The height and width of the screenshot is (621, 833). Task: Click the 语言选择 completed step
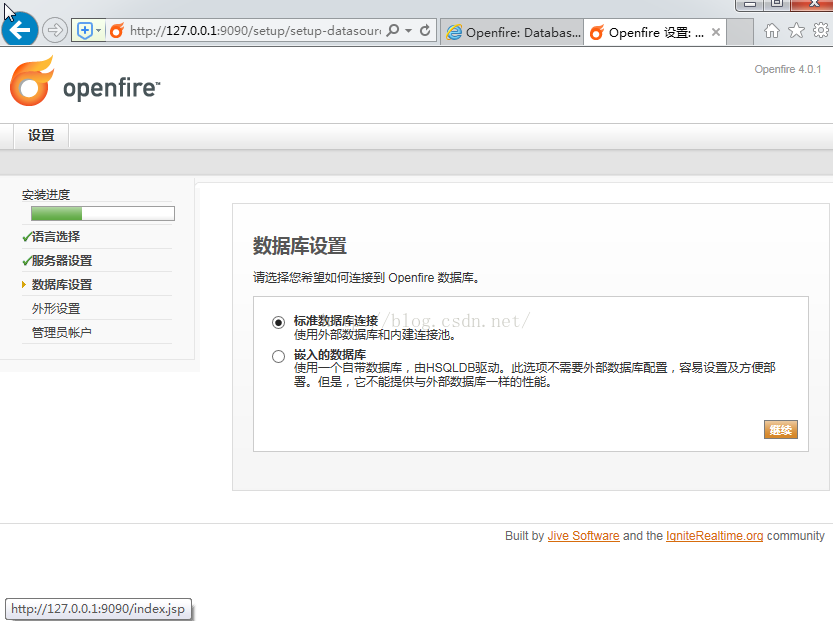(x=56, y=236)
